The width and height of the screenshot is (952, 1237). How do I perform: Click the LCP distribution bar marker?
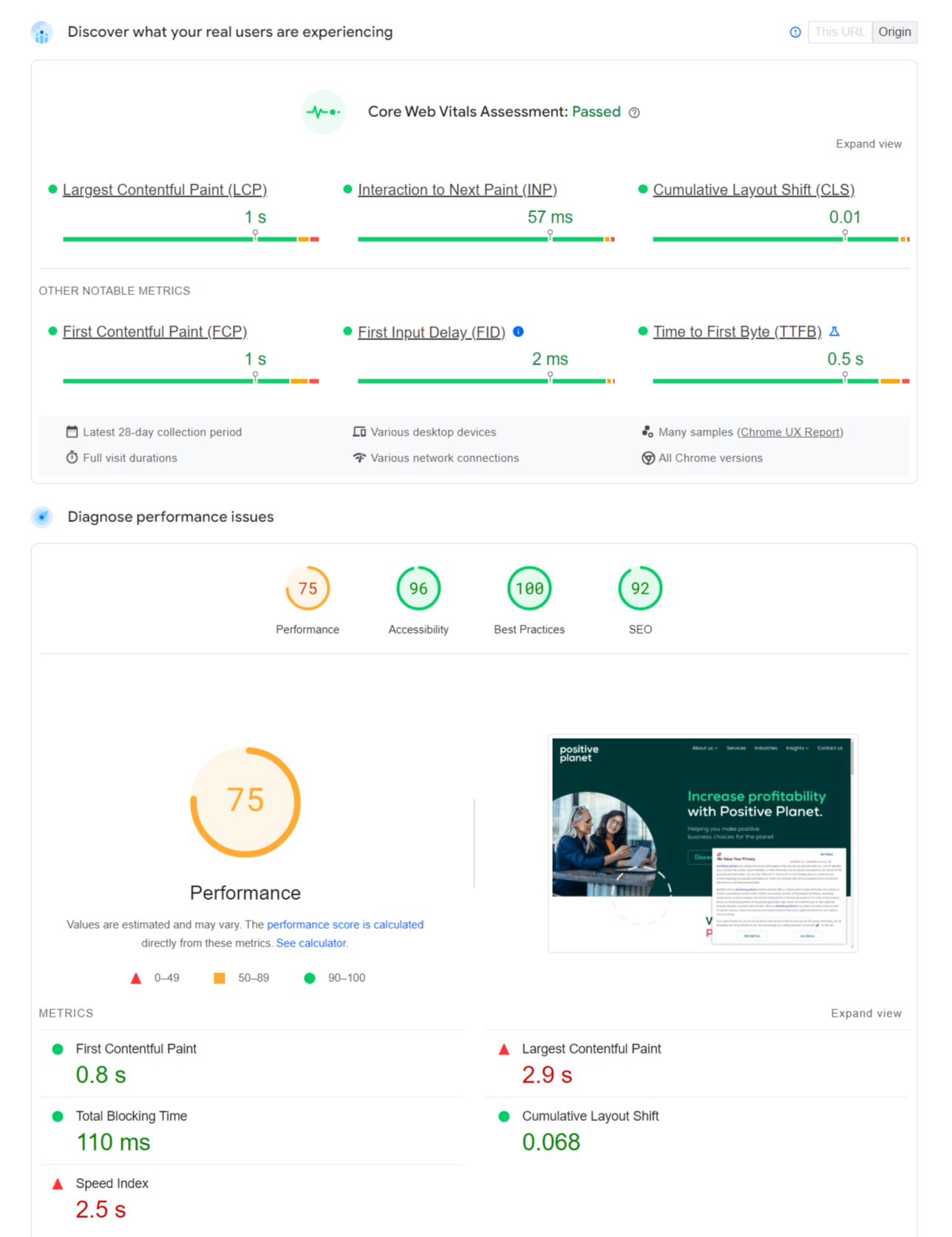(x=255, y=235)
